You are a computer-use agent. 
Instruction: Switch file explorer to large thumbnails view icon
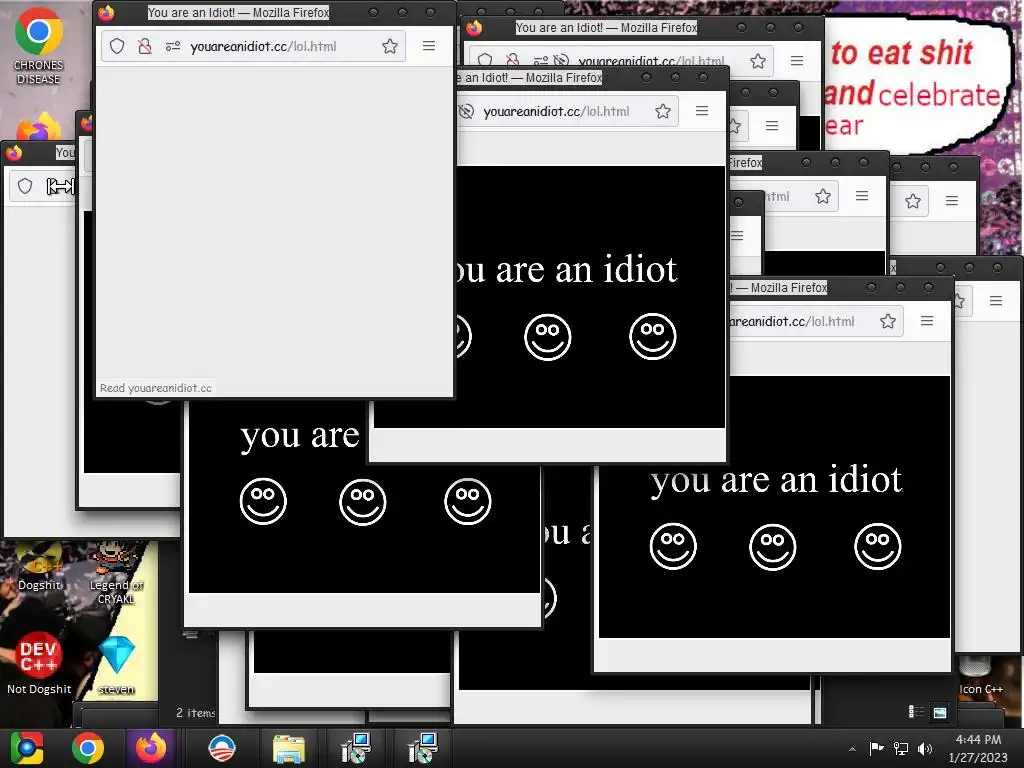pos(940,712)
